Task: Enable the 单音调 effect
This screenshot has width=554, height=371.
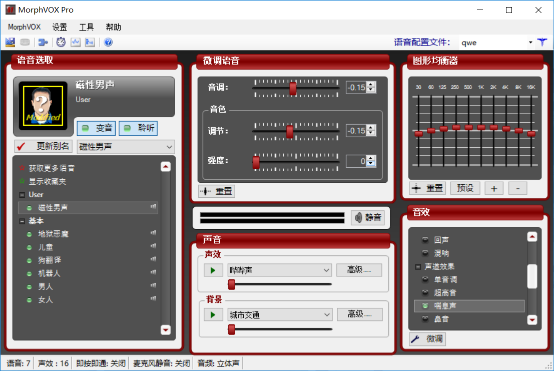Action: click(x=425, y=279)
